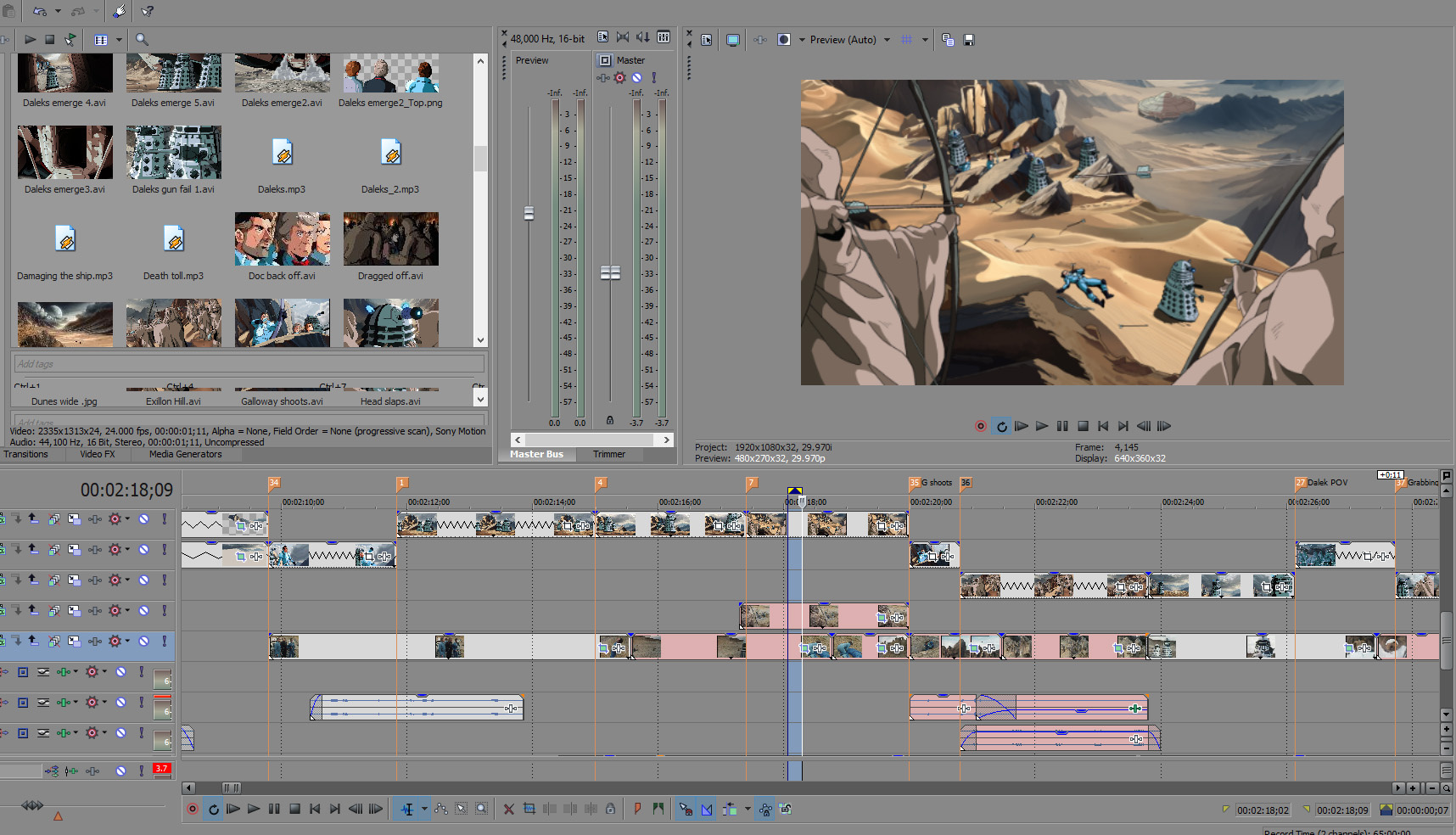The height and width of the screenshot is (835, 1456).
Task: Toggle Enable Snapping in timeline toolbar
Action: point(686,810)
